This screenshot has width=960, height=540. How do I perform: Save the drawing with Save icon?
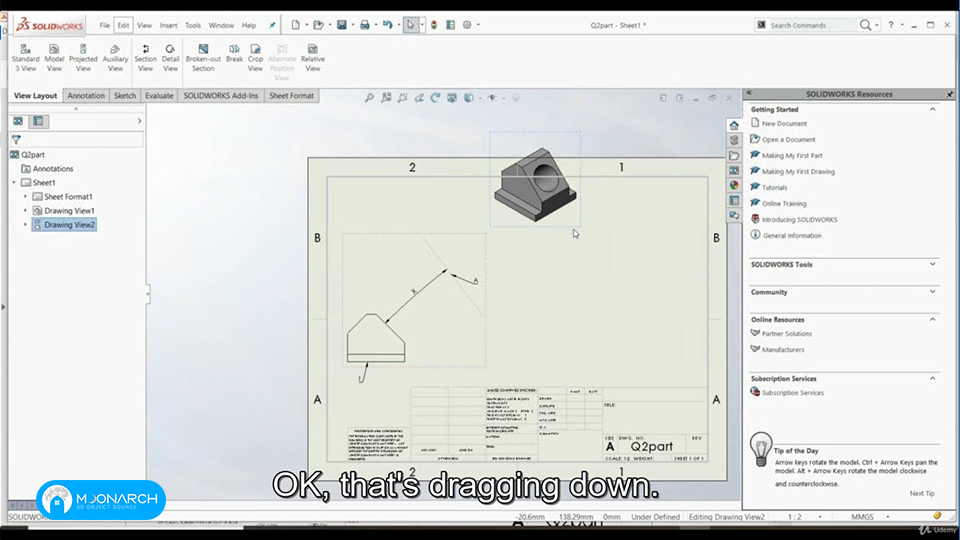342,25
